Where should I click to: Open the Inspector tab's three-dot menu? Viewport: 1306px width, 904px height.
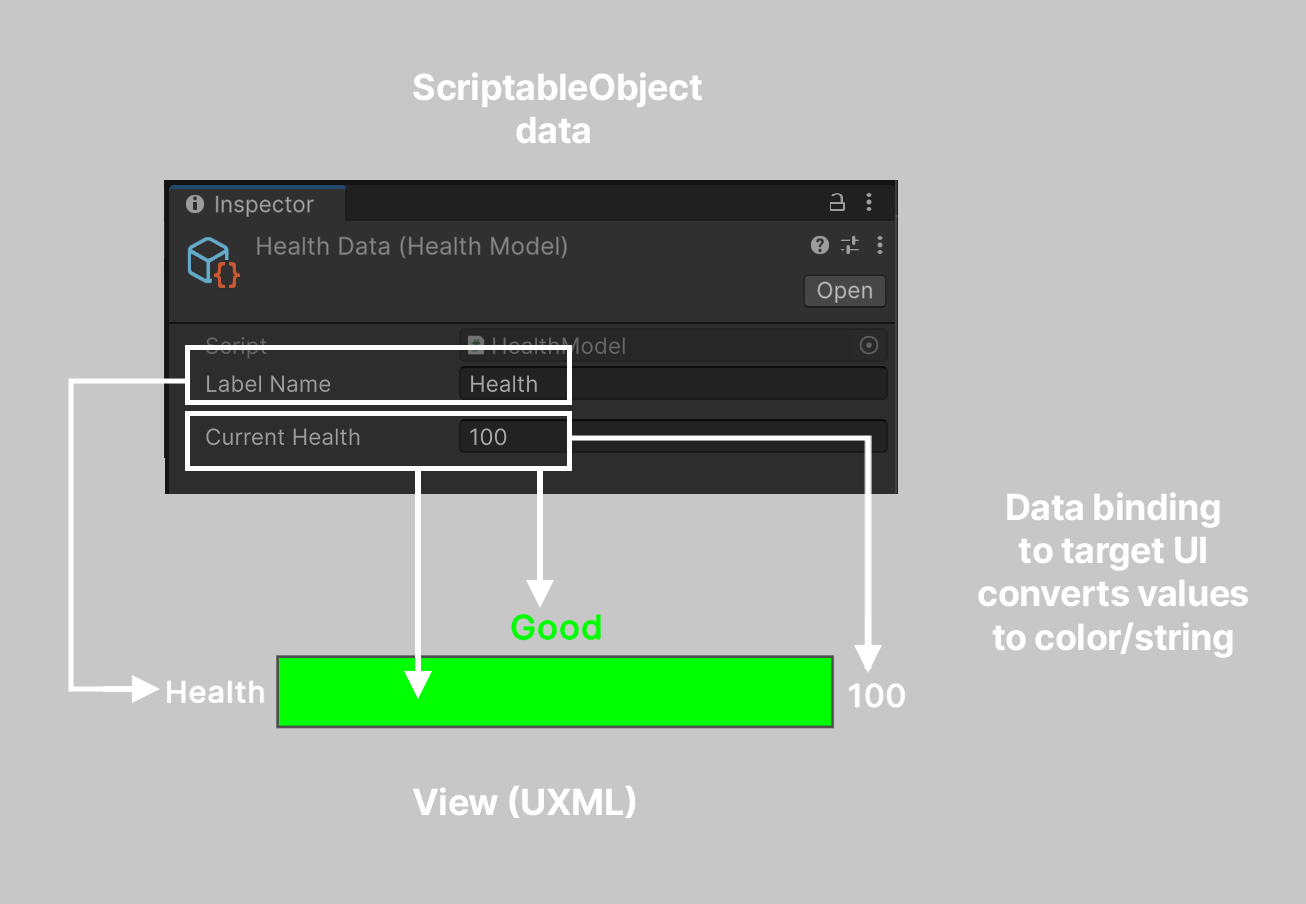coord(868,203)
